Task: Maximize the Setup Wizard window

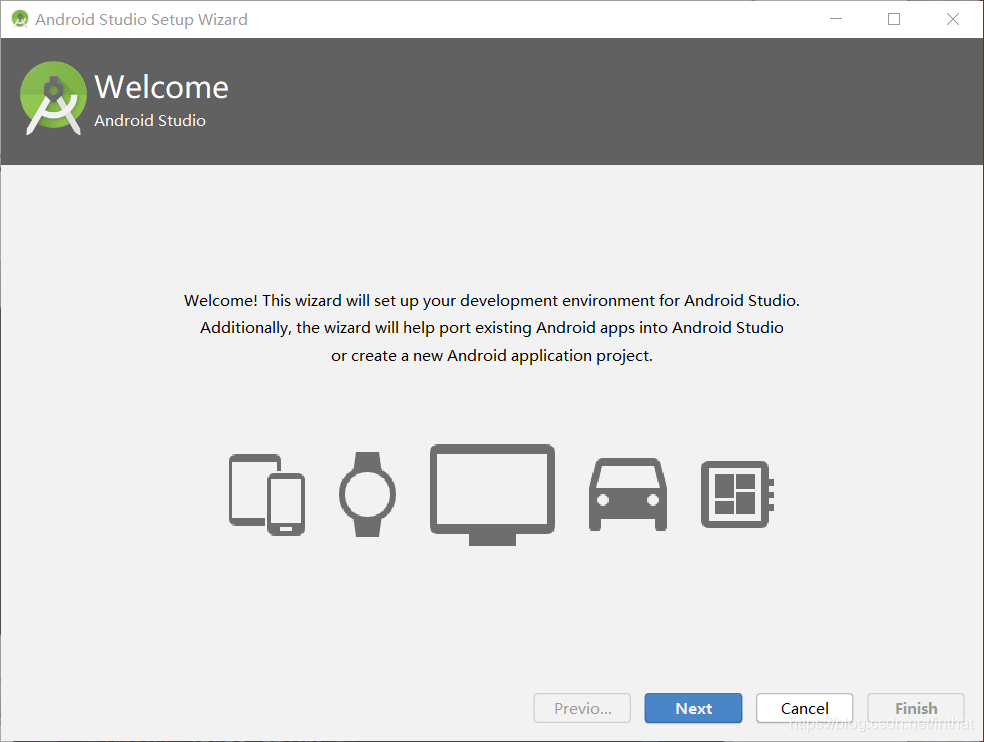Action: point(894,19)
